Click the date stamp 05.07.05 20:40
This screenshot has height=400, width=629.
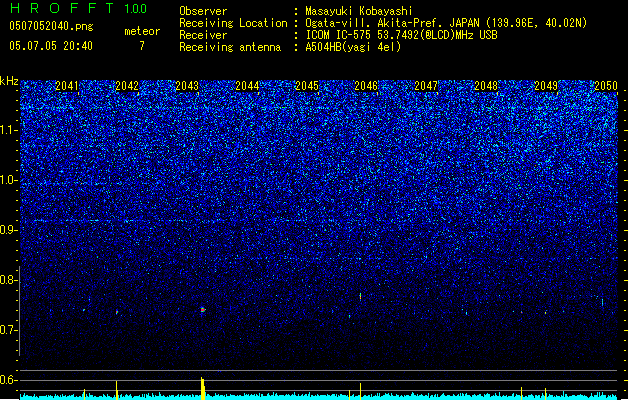click(x=51, y=46)
